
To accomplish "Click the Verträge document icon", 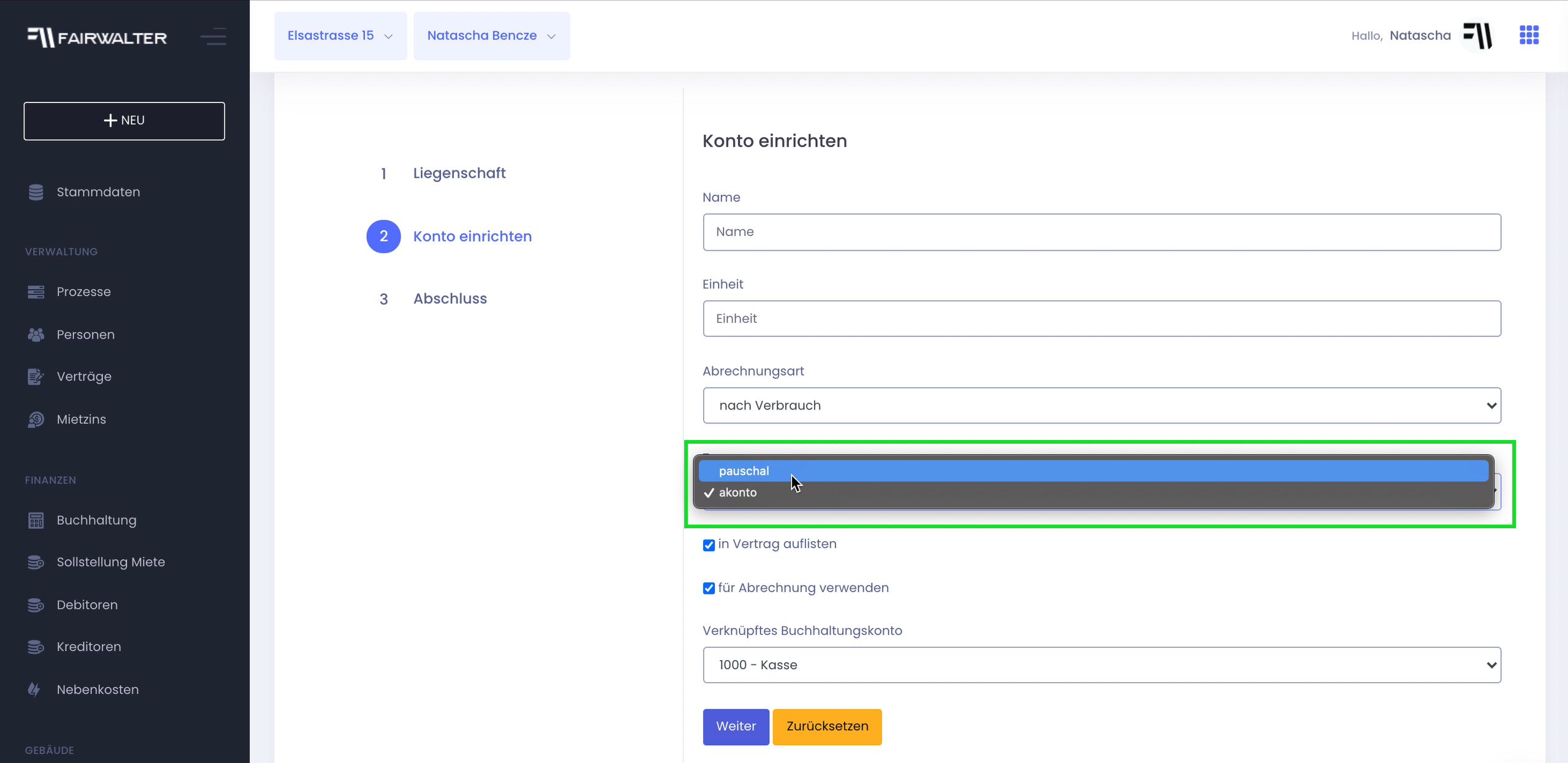I will coord(36,376).
